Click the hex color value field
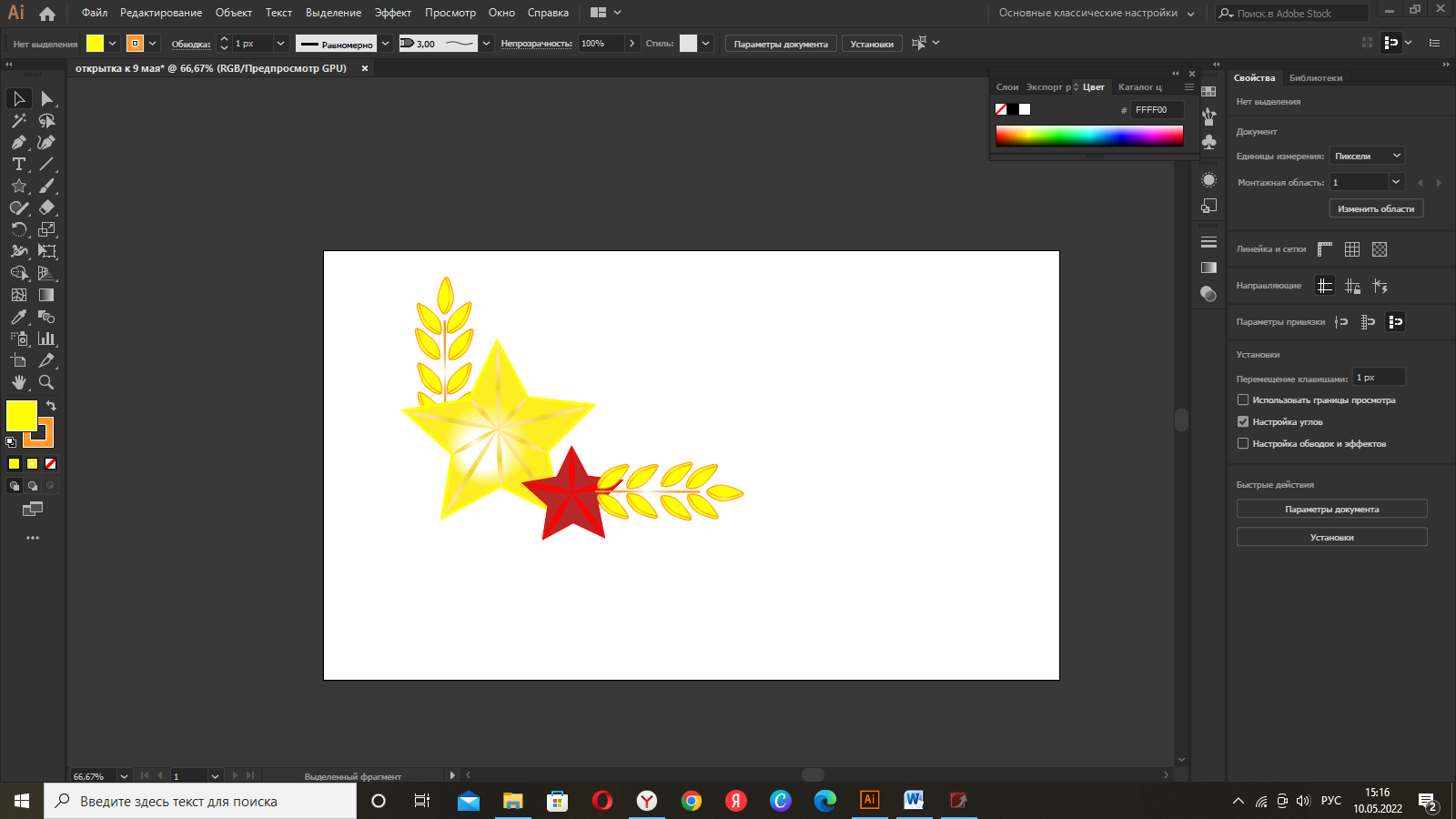 point(1157,109)
